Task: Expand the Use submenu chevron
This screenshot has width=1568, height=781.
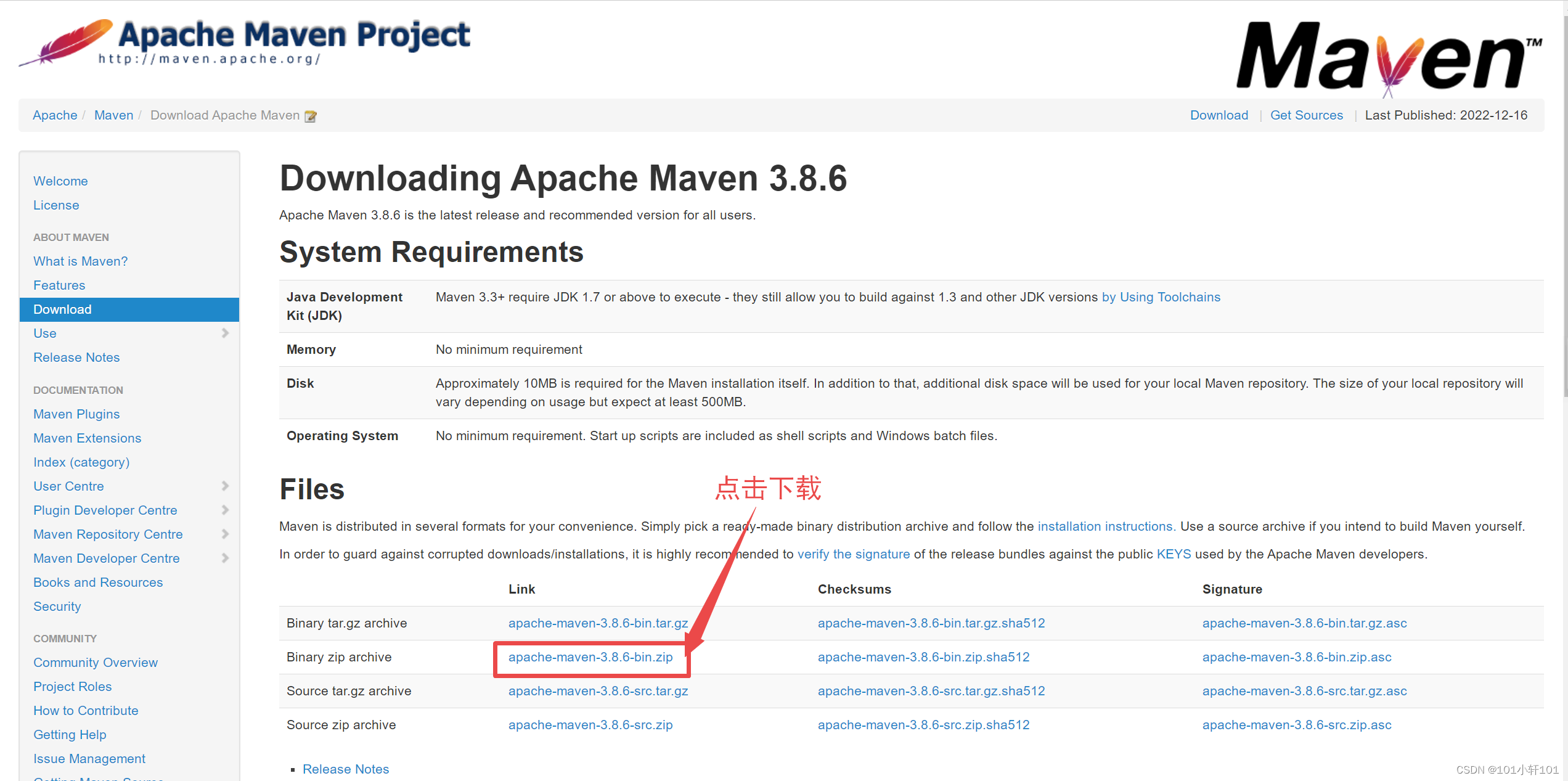Action: [225, 333]
